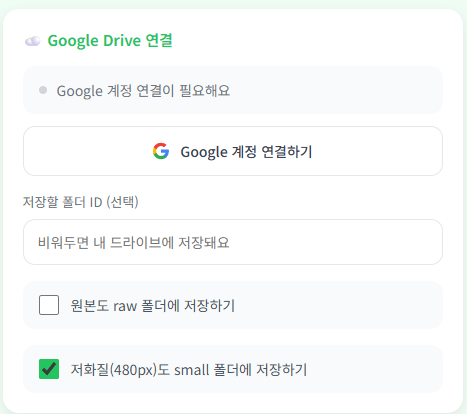Connect account via Google 계정 연결하기 button
Viewport: 467px width, 414px height.
pyautogui.click(x=233, y=151)
